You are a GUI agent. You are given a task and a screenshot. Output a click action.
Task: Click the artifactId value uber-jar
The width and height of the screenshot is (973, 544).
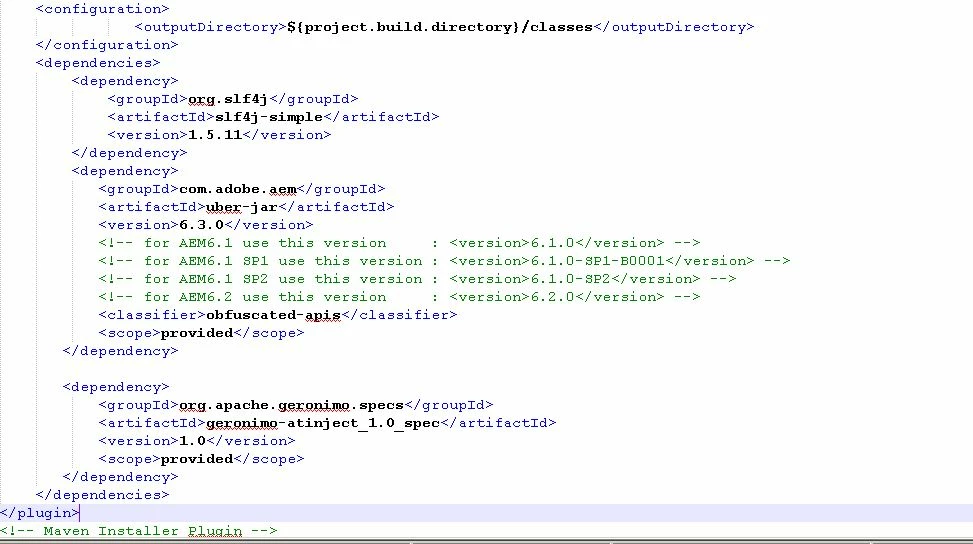click(241, 207)
